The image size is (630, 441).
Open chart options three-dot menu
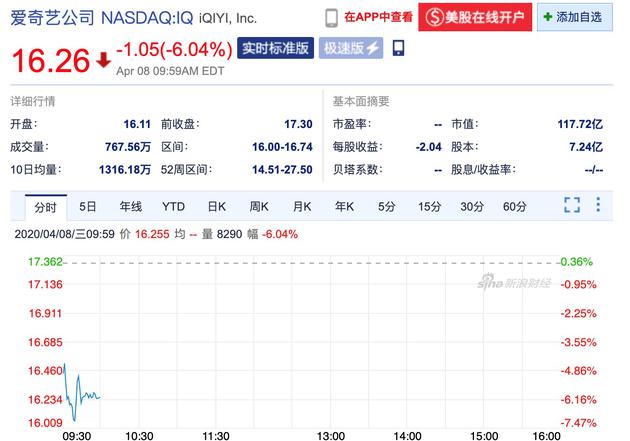598,205
